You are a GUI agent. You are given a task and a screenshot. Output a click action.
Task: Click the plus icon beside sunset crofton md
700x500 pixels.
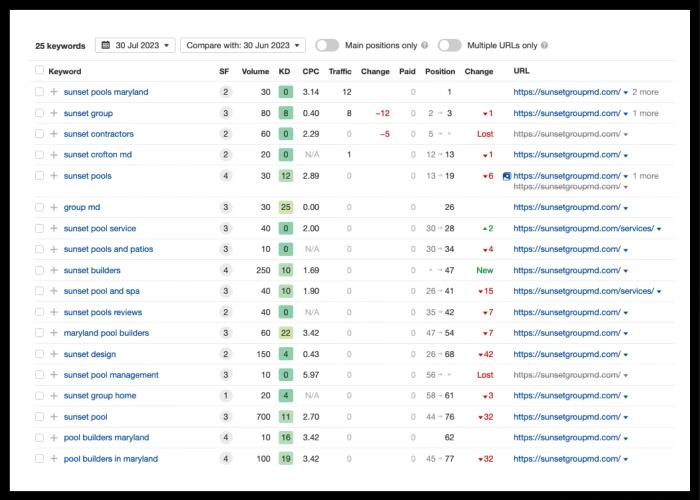coord(54,155)
